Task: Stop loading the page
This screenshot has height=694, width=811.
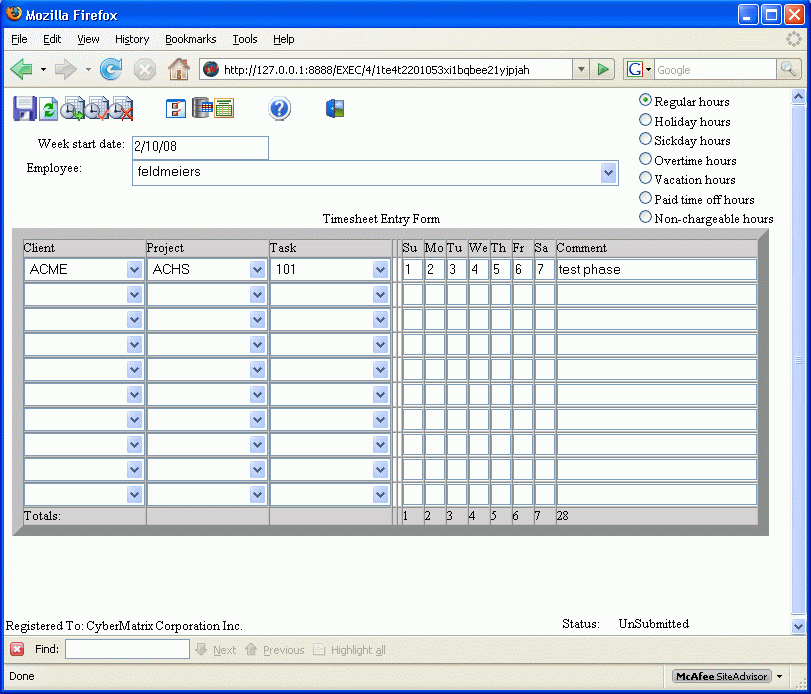Action: [x=145, y=69]
